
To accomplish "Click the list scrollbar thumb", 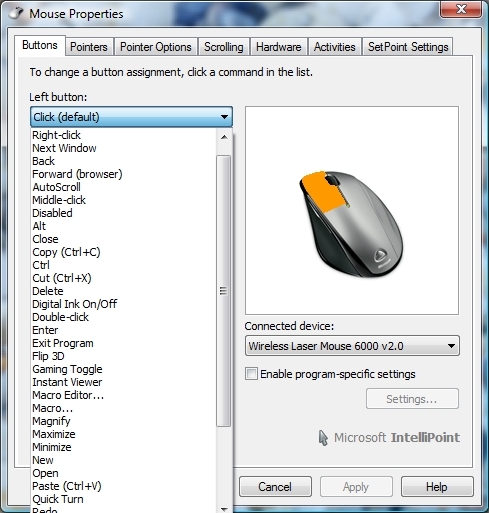I will click(224, 291).
